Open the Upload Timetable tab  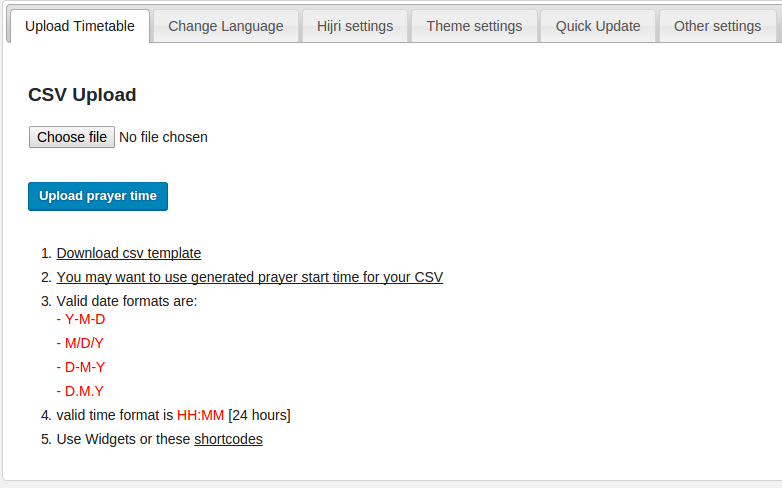tap(80, 26)
